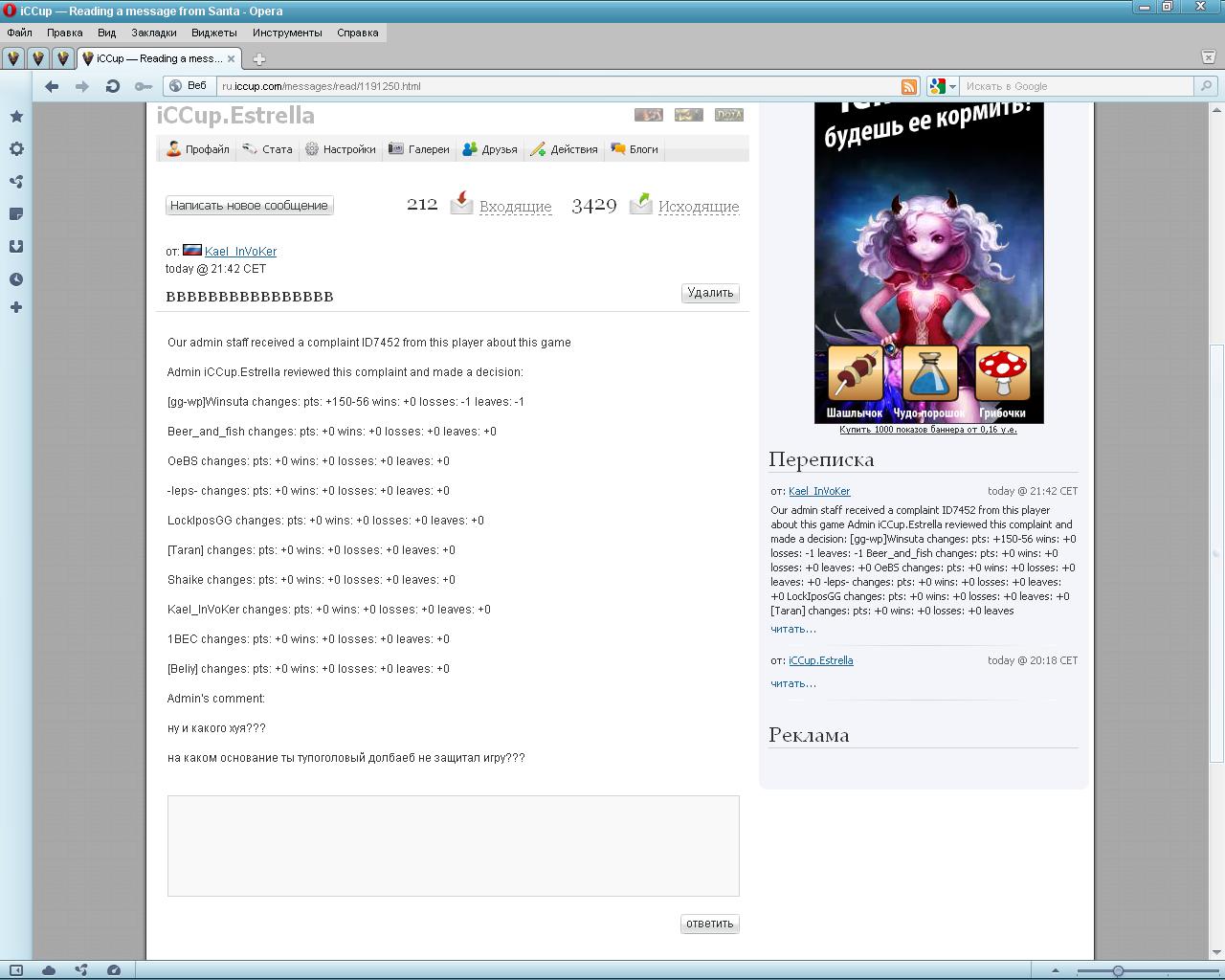Click the DotA badge icon

coord(729,115)
